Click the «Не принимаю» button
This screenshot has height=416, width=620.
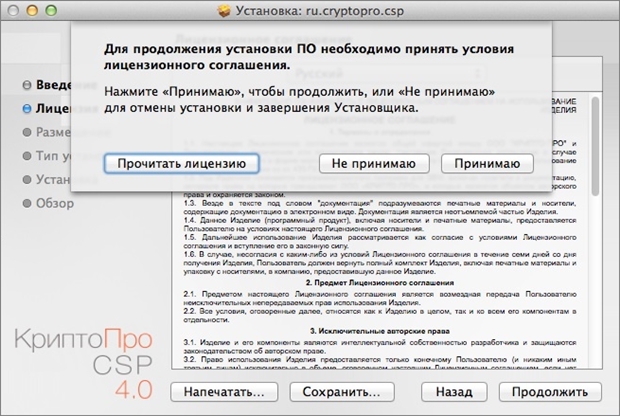(374, 164)
